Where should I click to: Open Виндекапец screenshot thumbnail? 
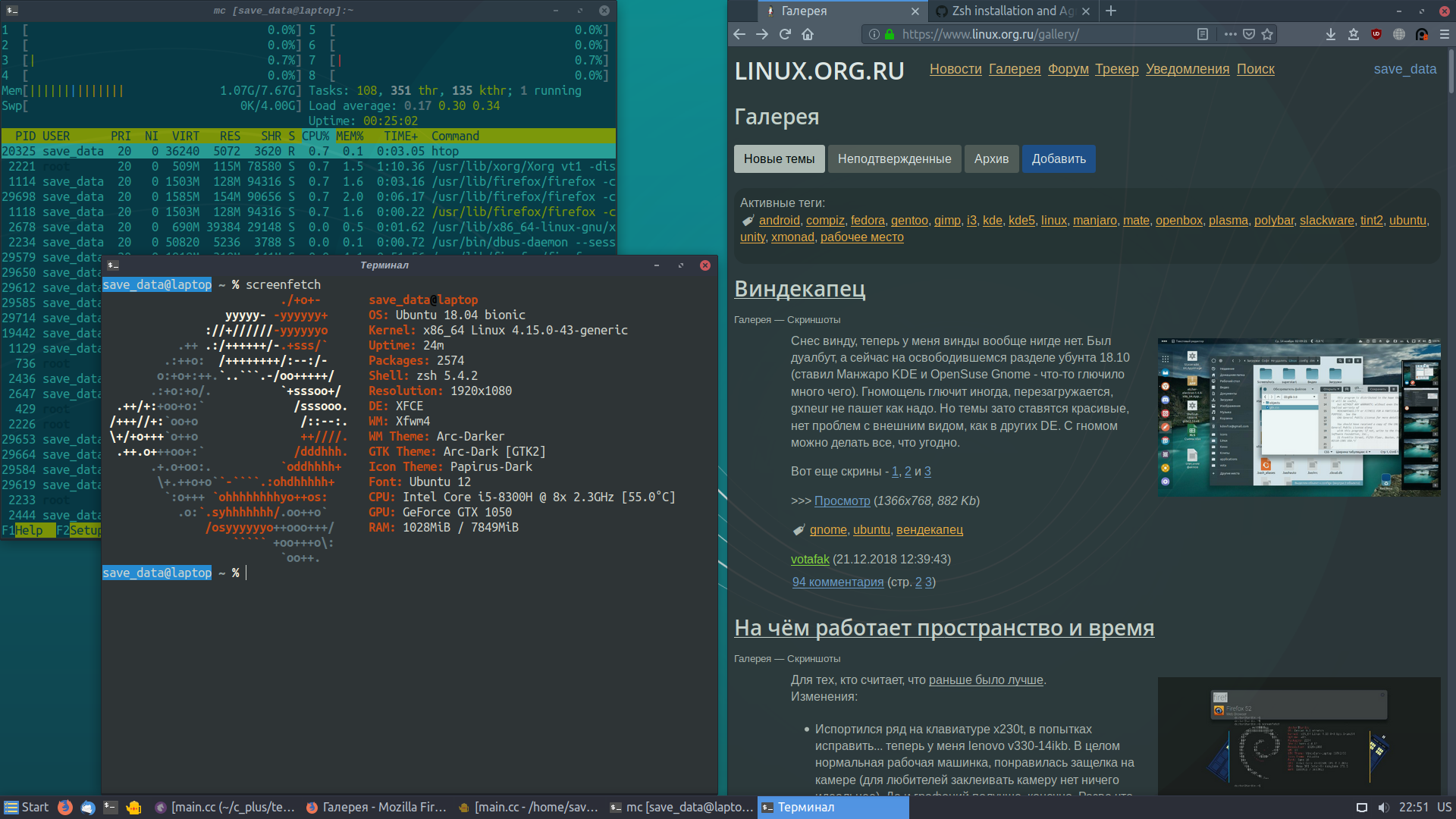point(1299,418)
